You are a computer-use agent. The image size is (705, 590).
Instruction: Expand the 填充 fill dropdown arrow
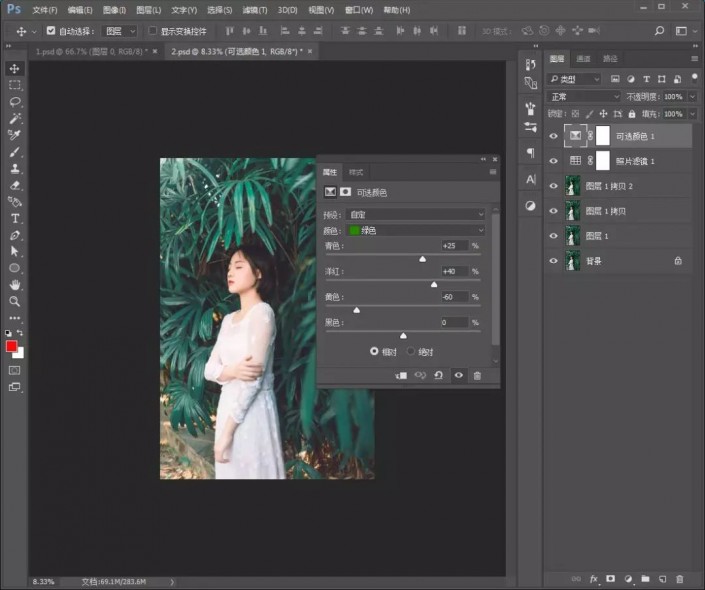pyautogui.click(x=692, y=114)
